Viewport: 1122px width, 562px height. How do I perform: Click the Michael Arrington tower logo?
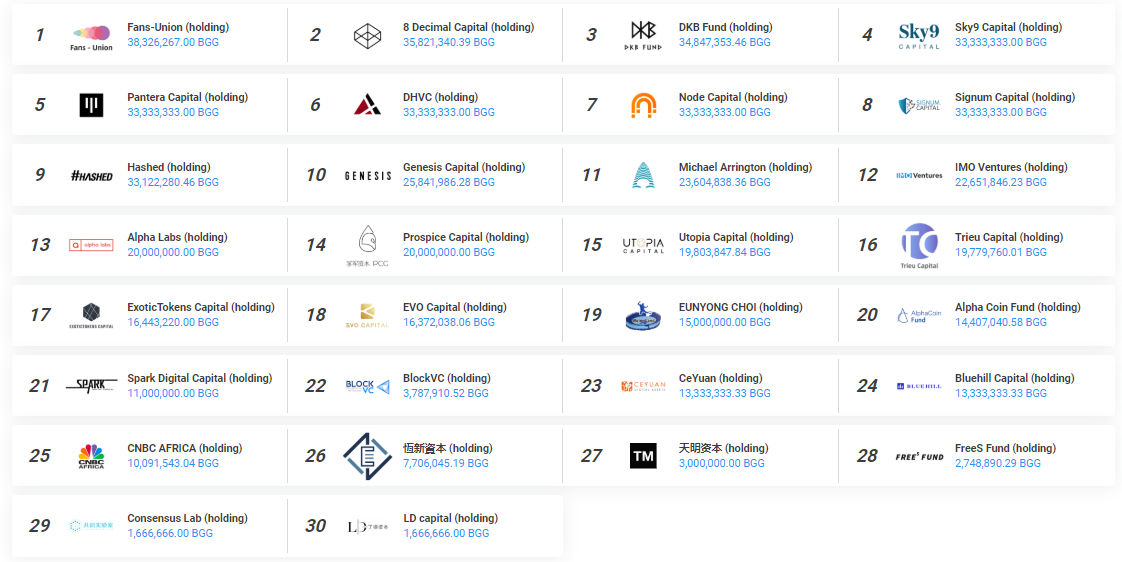[x=643, y=175]
